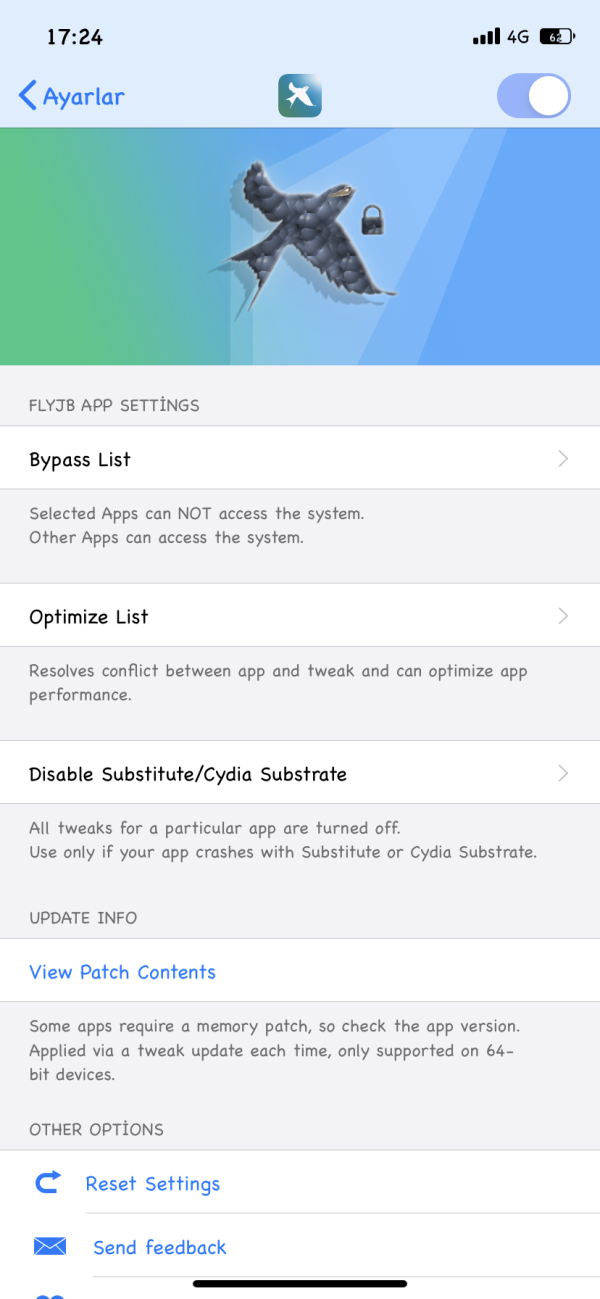600x1299 pixels.
Task: Tap the back chevron arrow icon
Action: 28,96
